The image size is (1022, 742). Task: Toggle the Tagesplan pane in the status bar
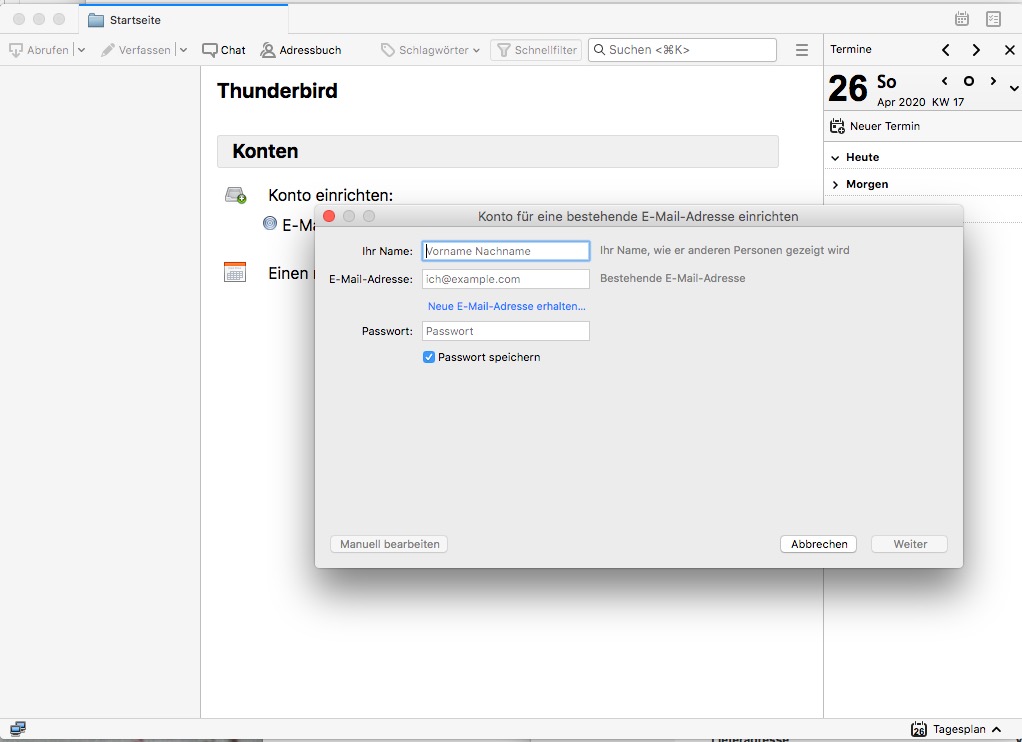pos(955,730)
